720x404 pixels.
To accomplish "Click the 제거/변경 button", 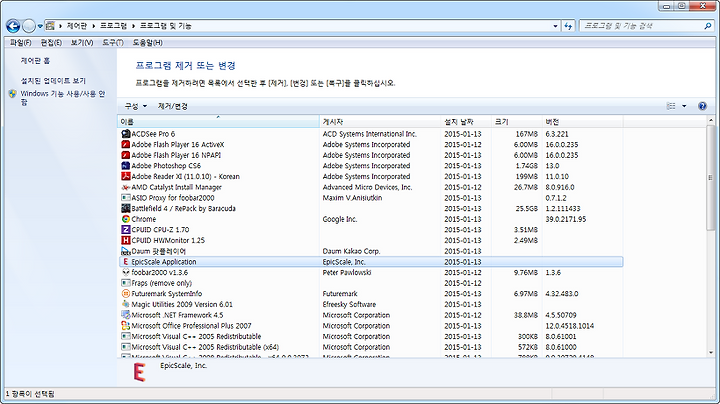I will (173, 106).
